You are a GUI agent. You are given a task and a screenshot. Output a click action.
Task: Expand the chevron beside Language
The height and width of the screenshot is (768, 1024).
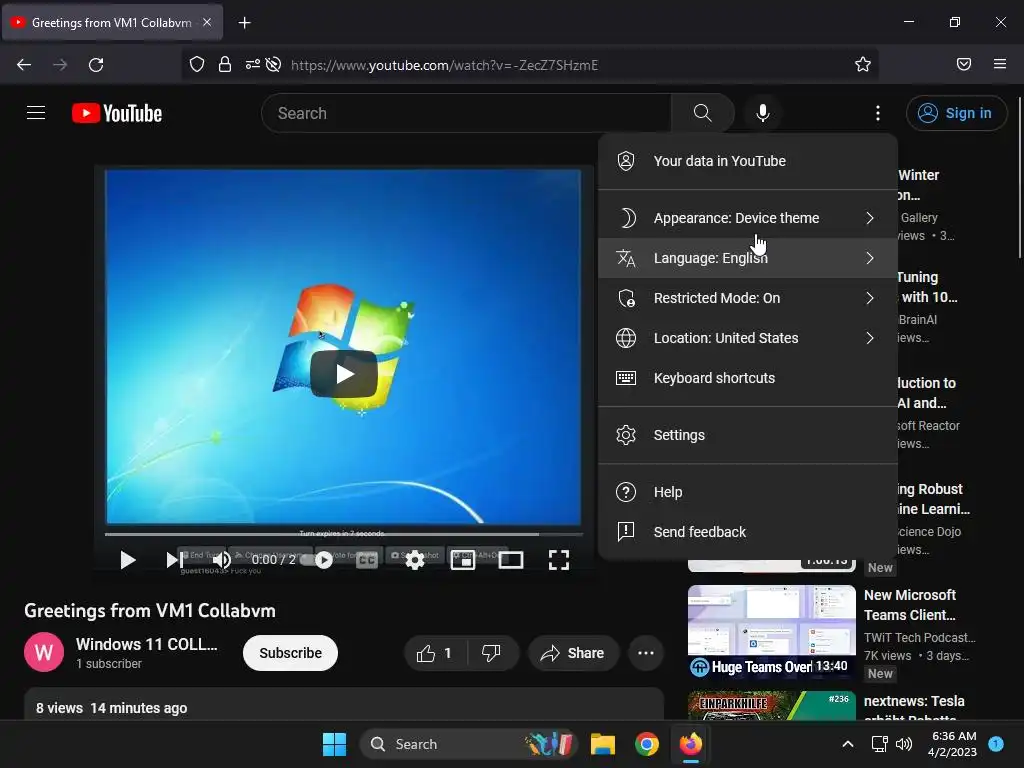coord(869,258)
